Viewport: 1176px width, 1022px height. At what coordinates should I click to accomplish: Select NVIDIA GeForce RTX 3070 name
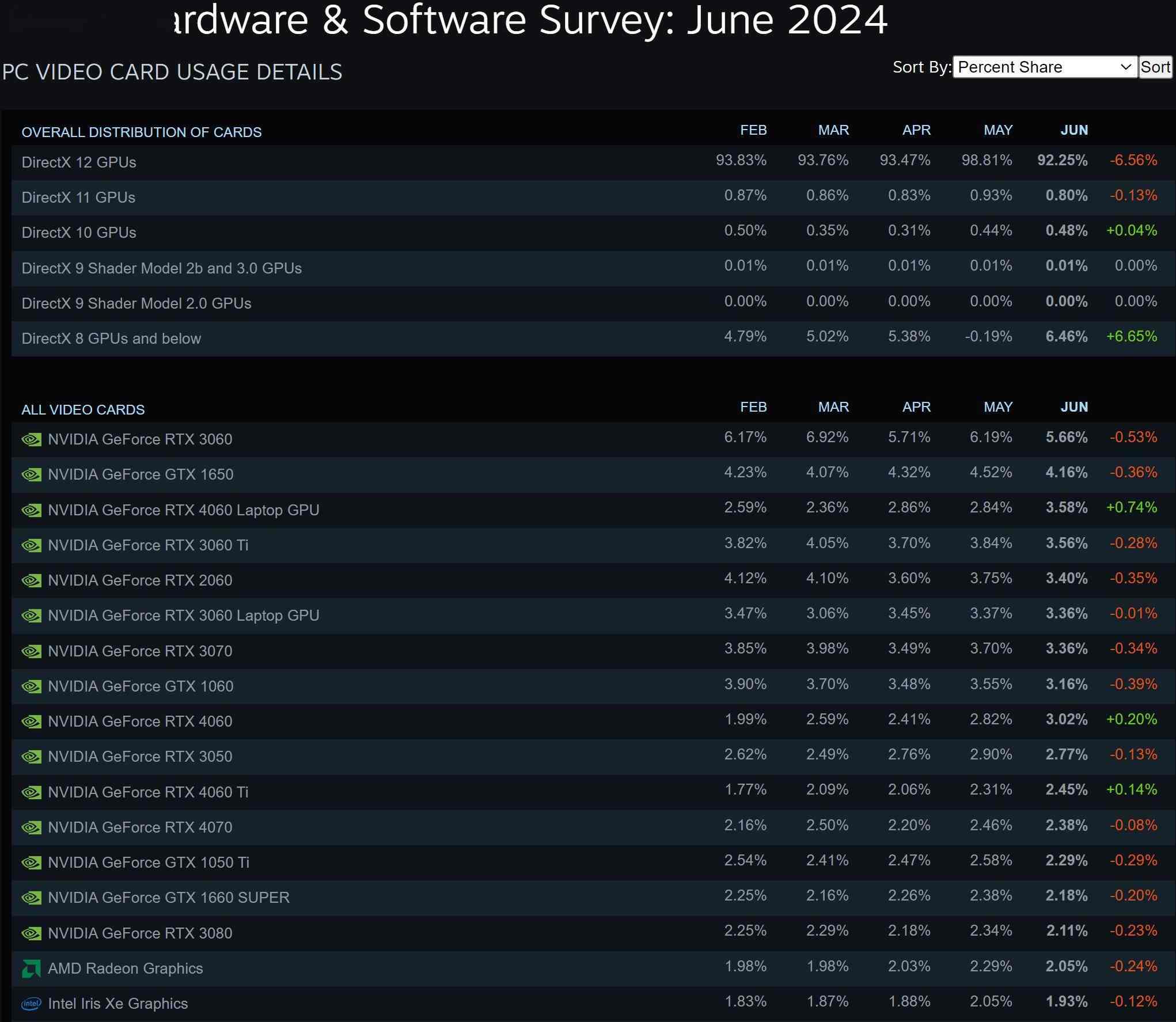[140, 651]
